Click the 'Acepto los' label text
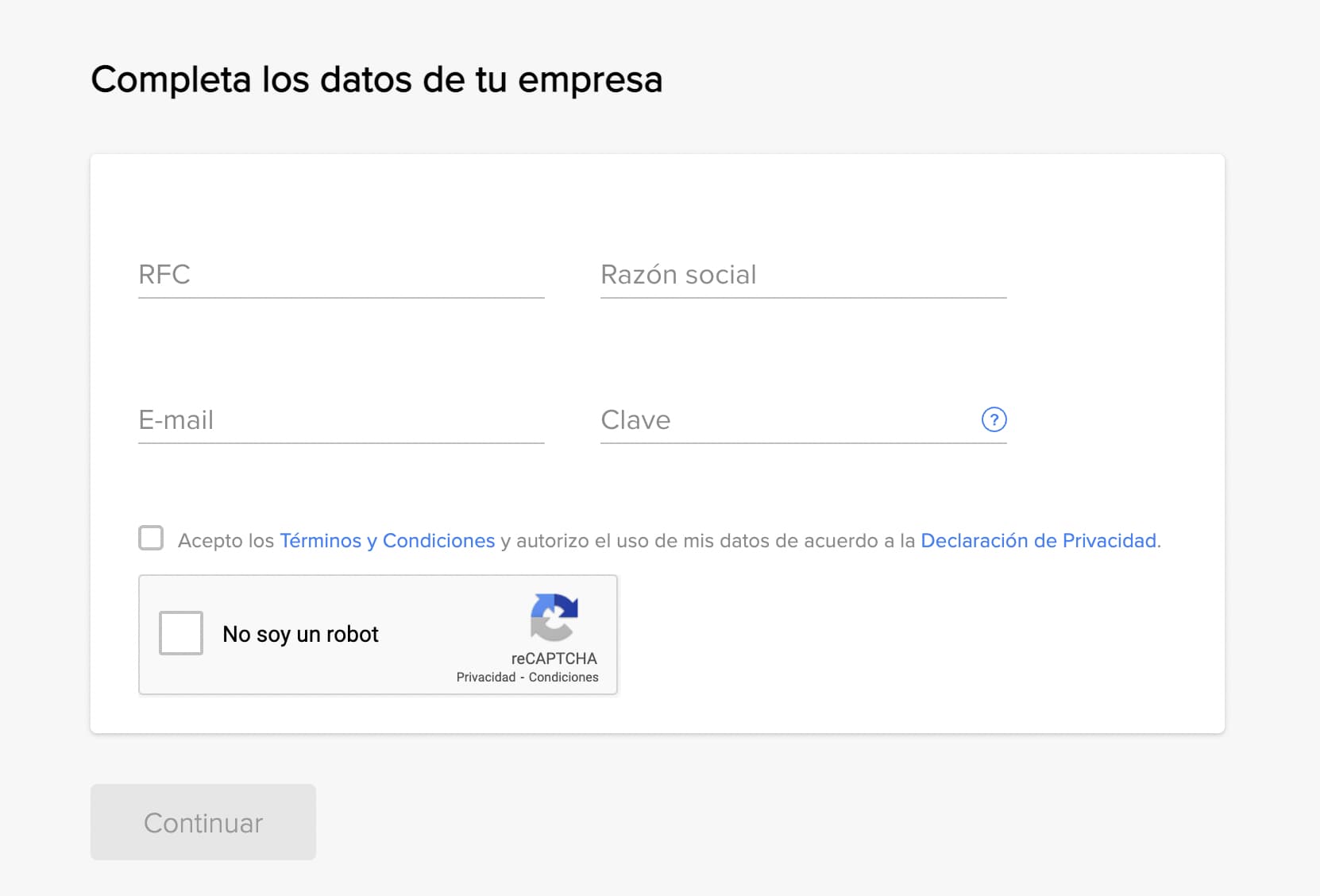This screenshot has height=896, width=1320. (226, 541)
